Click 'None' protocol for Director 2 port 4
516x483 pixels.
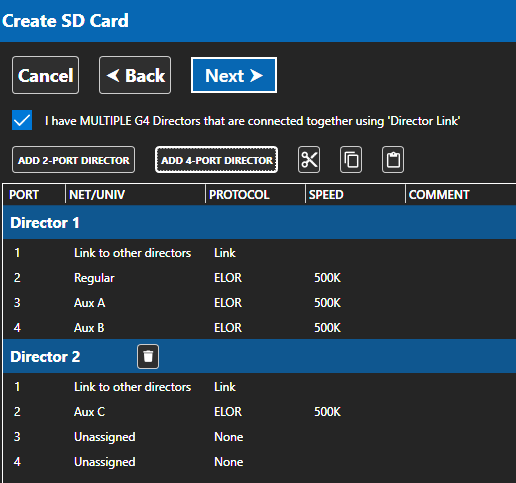click(x=229, y=462)
